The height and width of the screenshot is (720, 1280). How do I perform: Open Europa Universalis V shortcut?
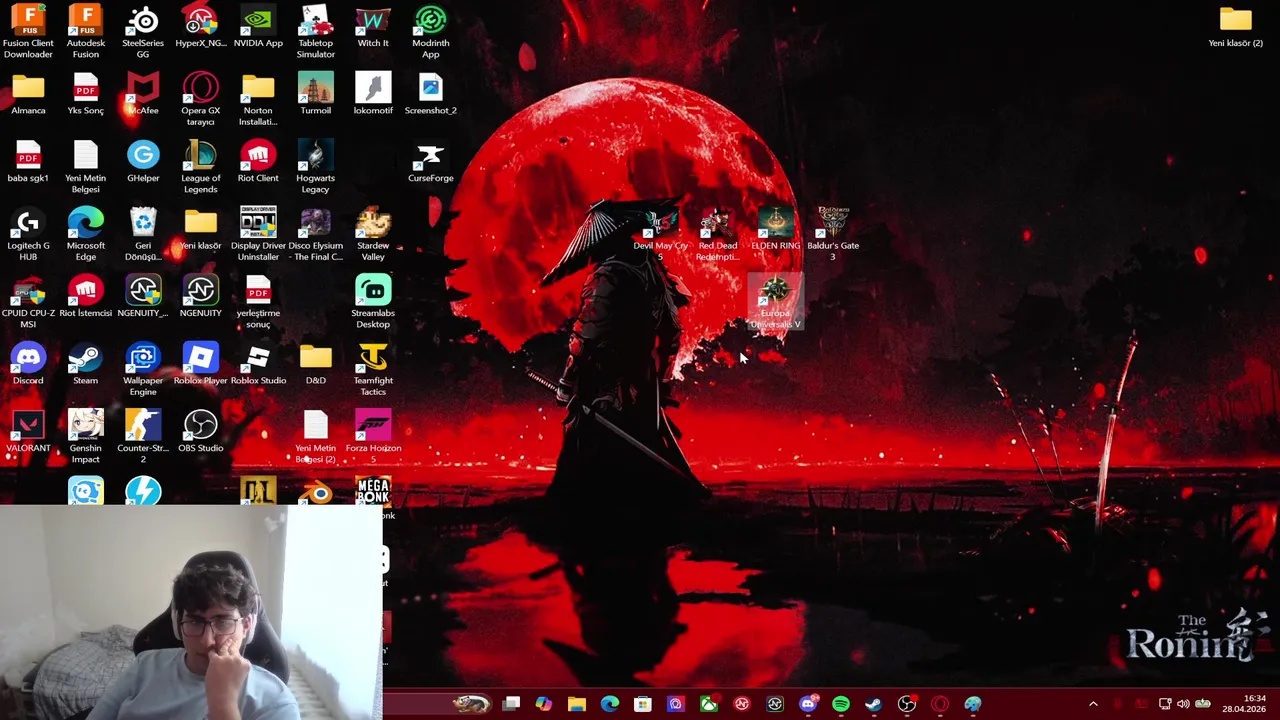point(776,302)
